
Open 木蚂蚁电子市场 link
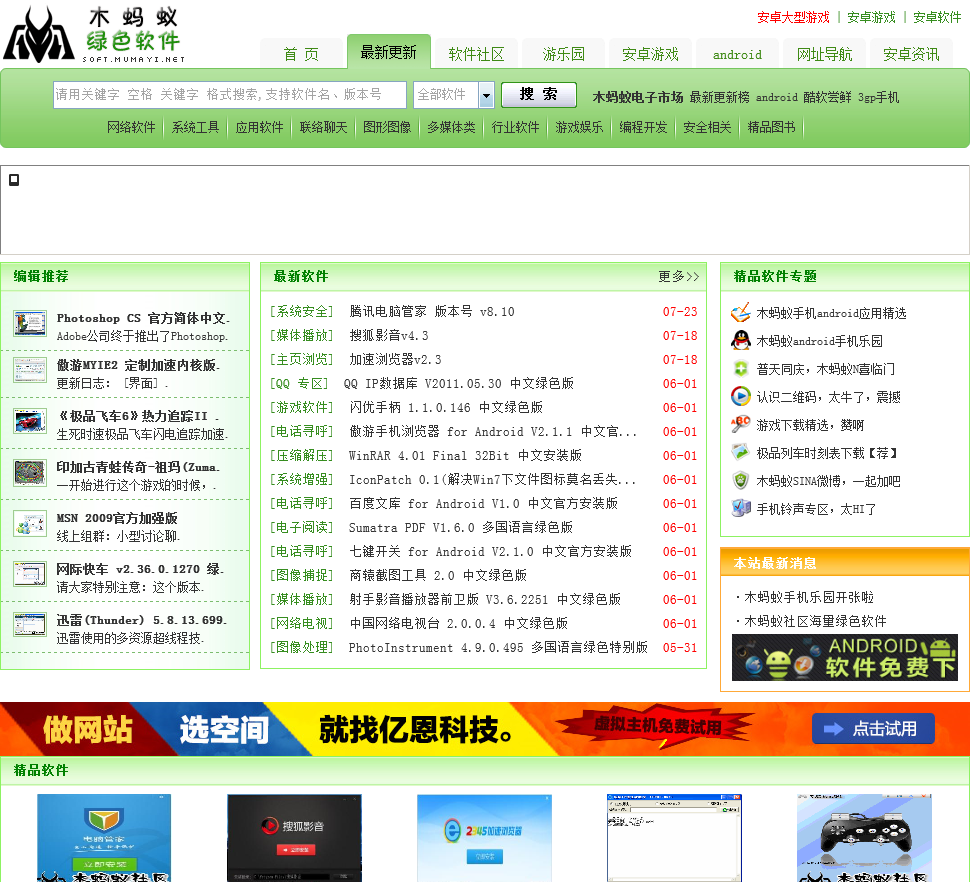tap(638, 97)
